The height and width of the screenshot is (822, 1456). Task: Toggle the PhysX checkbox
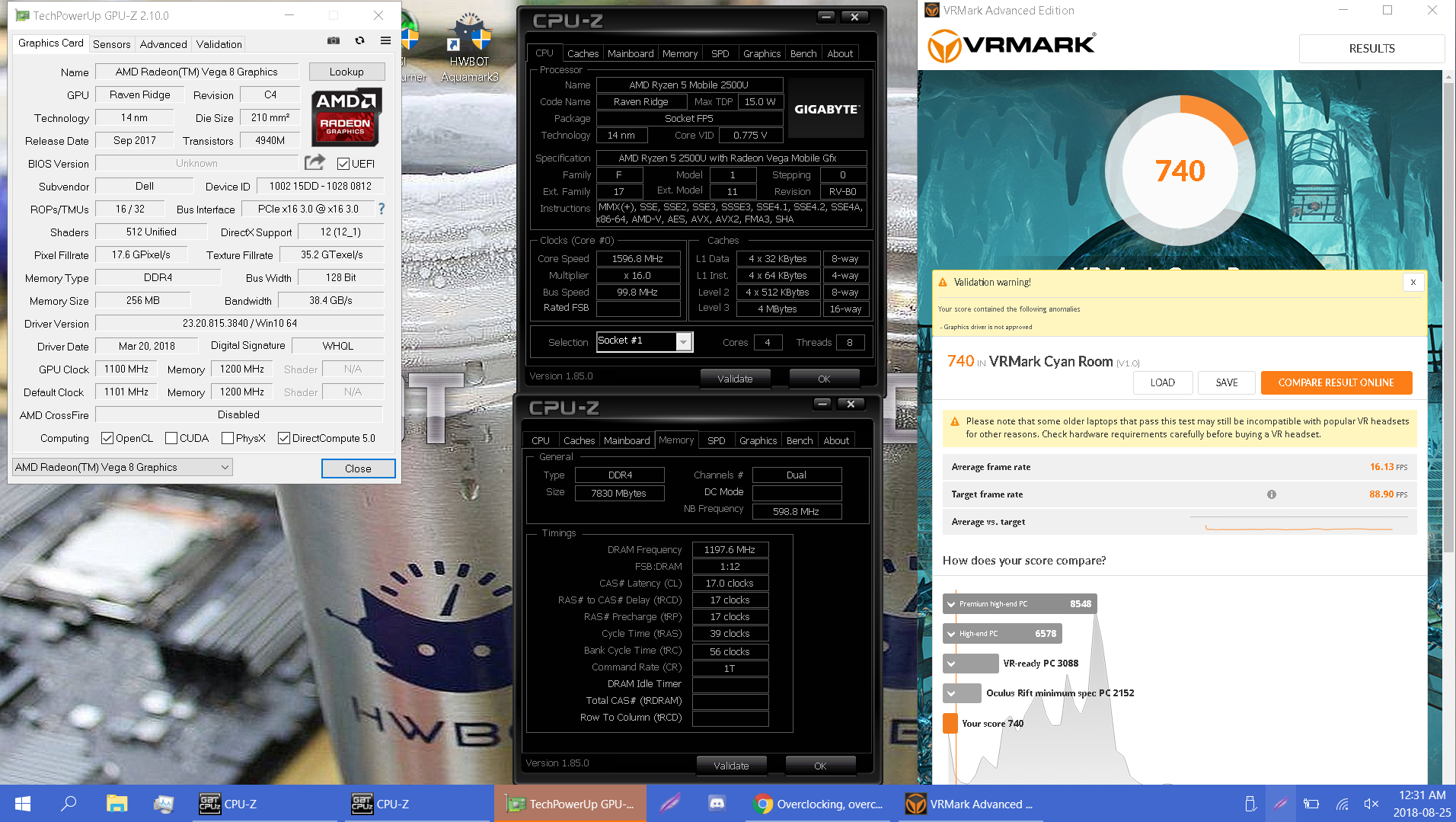point(228,438)
